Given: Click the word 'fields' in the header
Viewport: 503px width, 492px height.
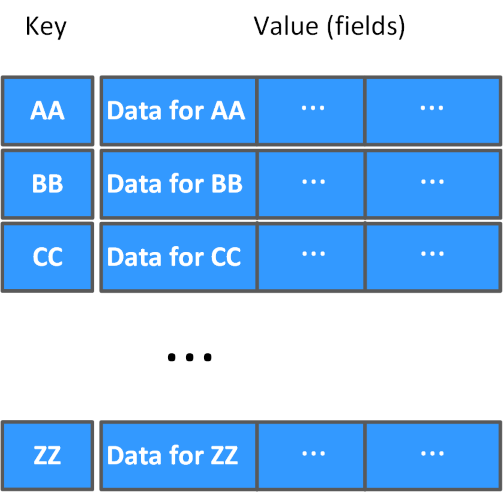Looking at the screenshot, I should [x=366, y=26].
